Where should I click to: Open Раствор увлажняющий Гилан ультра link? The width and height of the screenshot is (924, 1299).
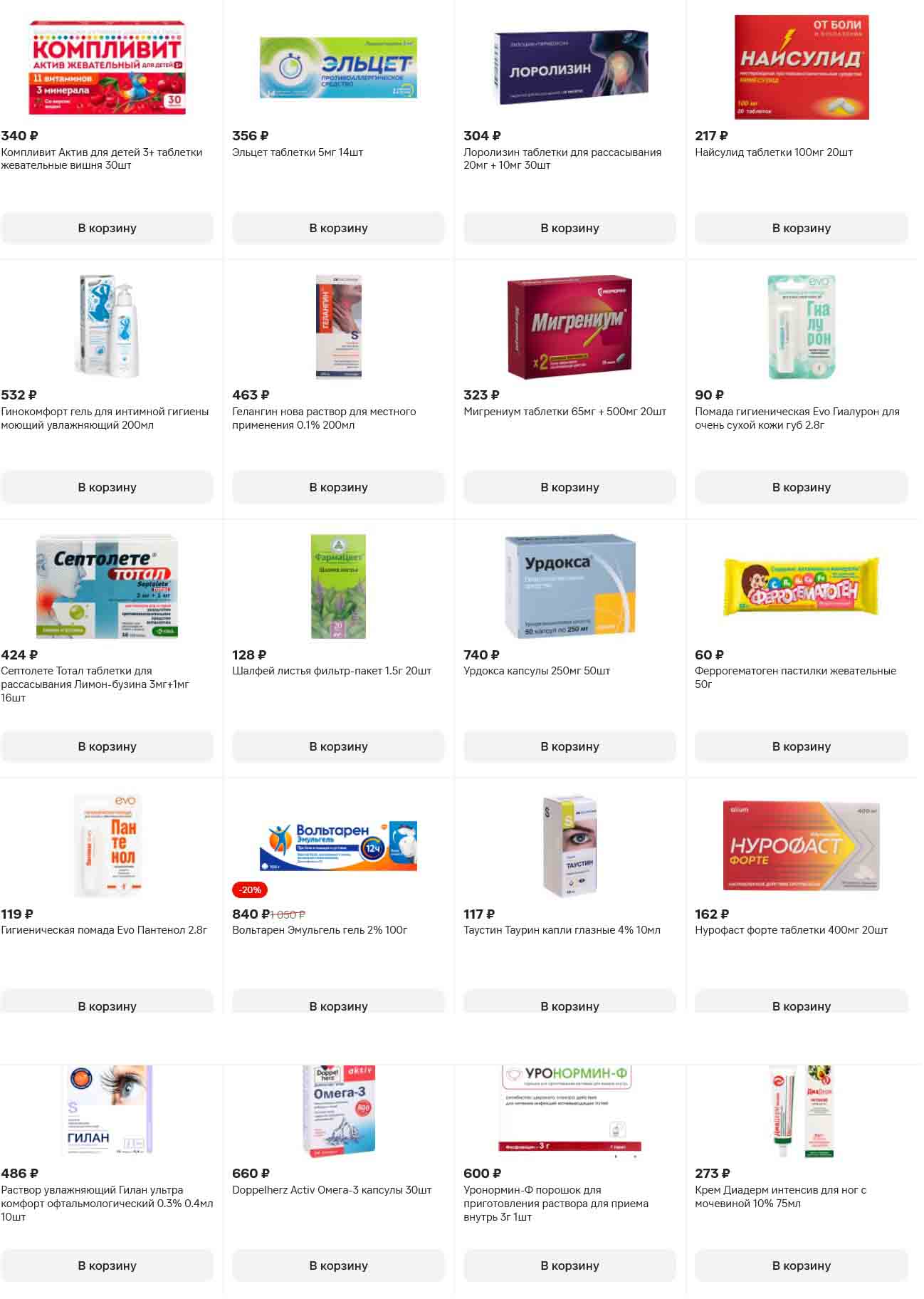click(x=107, y=1203)
